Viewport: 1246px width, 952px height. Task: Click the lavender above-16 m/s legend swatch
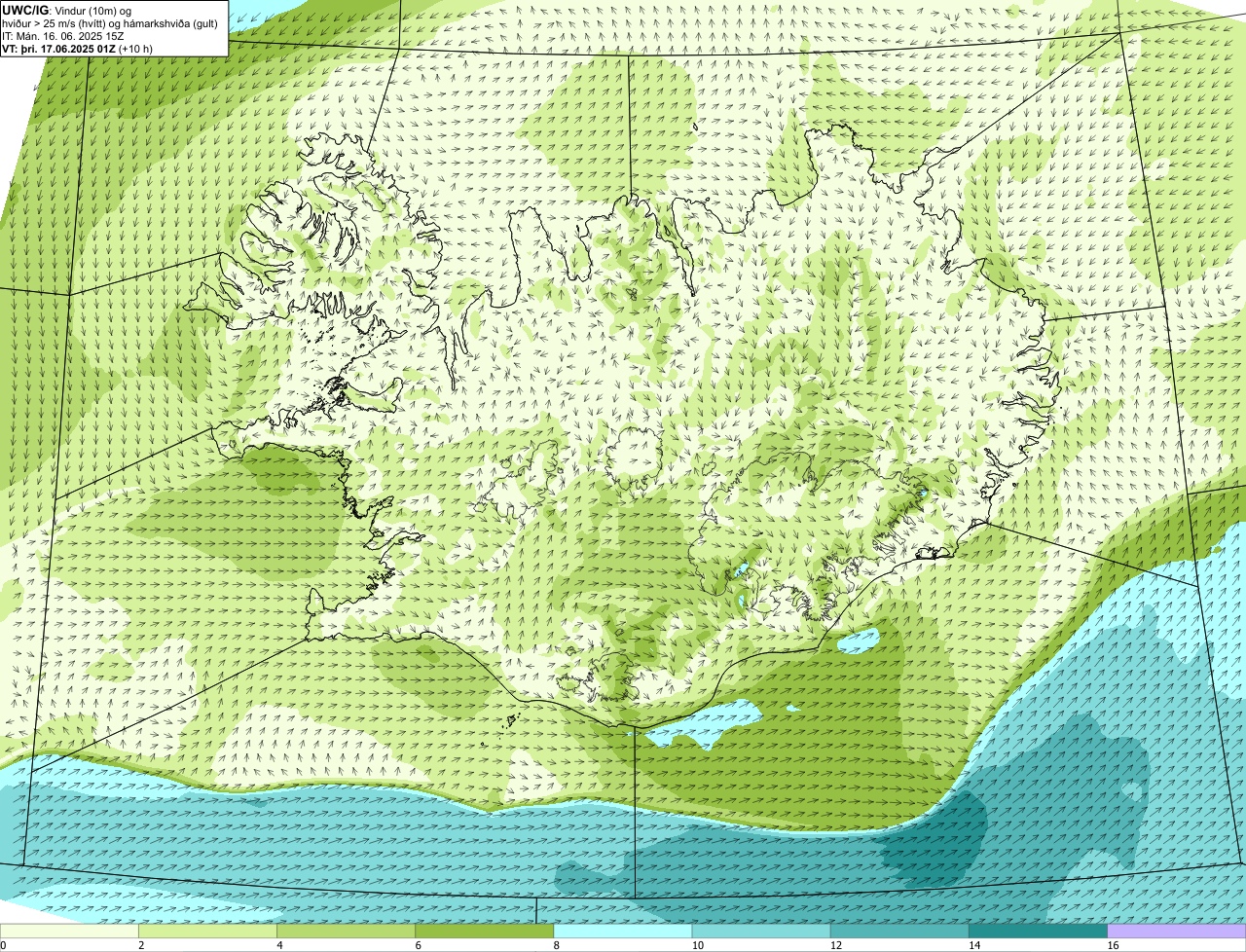[1177, 932]
